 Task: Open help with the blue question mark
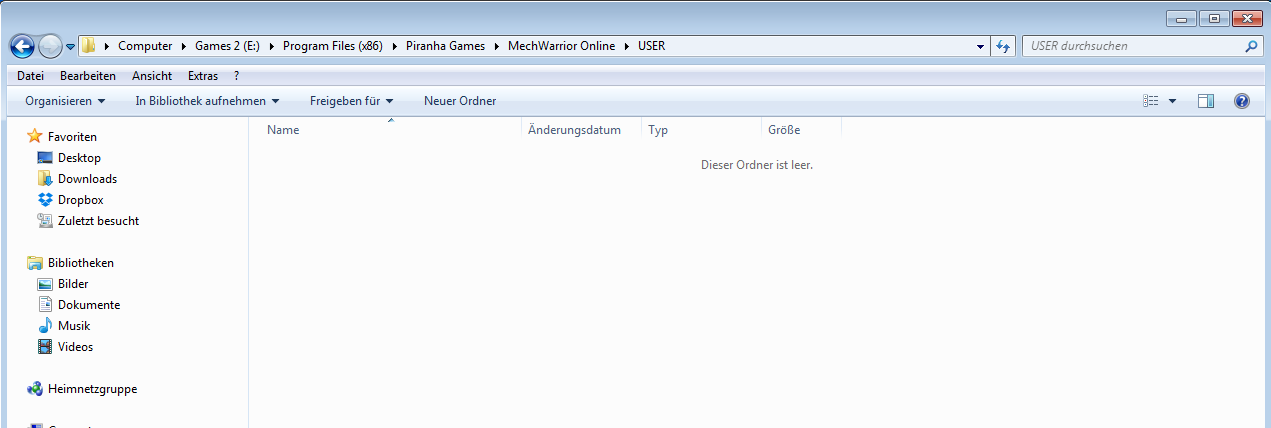[1242, 101]
